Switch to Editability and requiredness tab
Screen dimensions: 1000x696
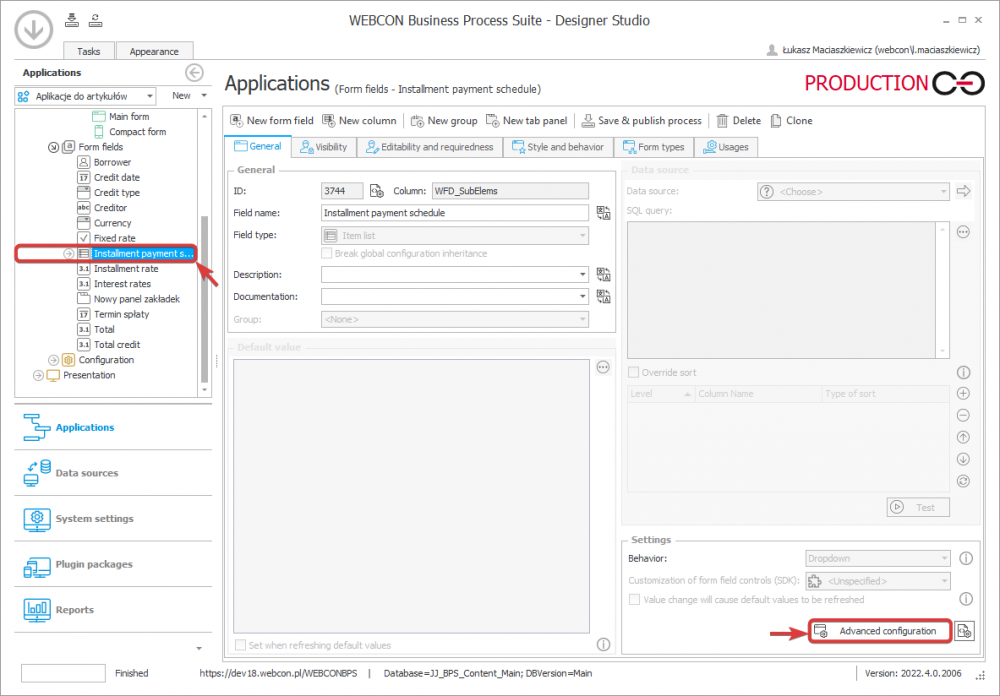429,147
